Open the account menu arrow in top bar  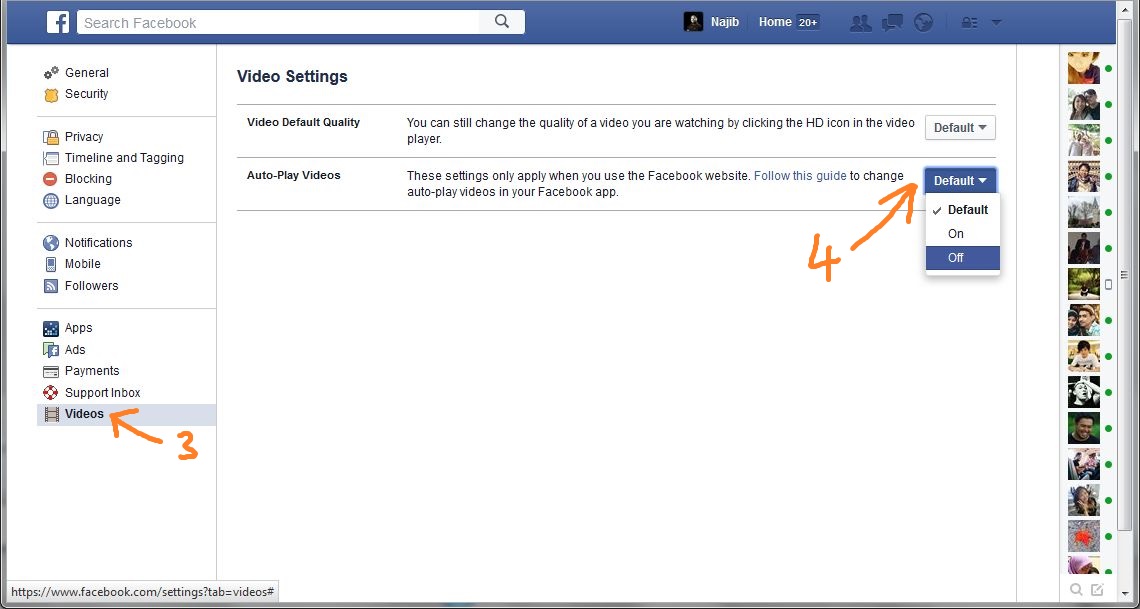click(x=996, y=23)
